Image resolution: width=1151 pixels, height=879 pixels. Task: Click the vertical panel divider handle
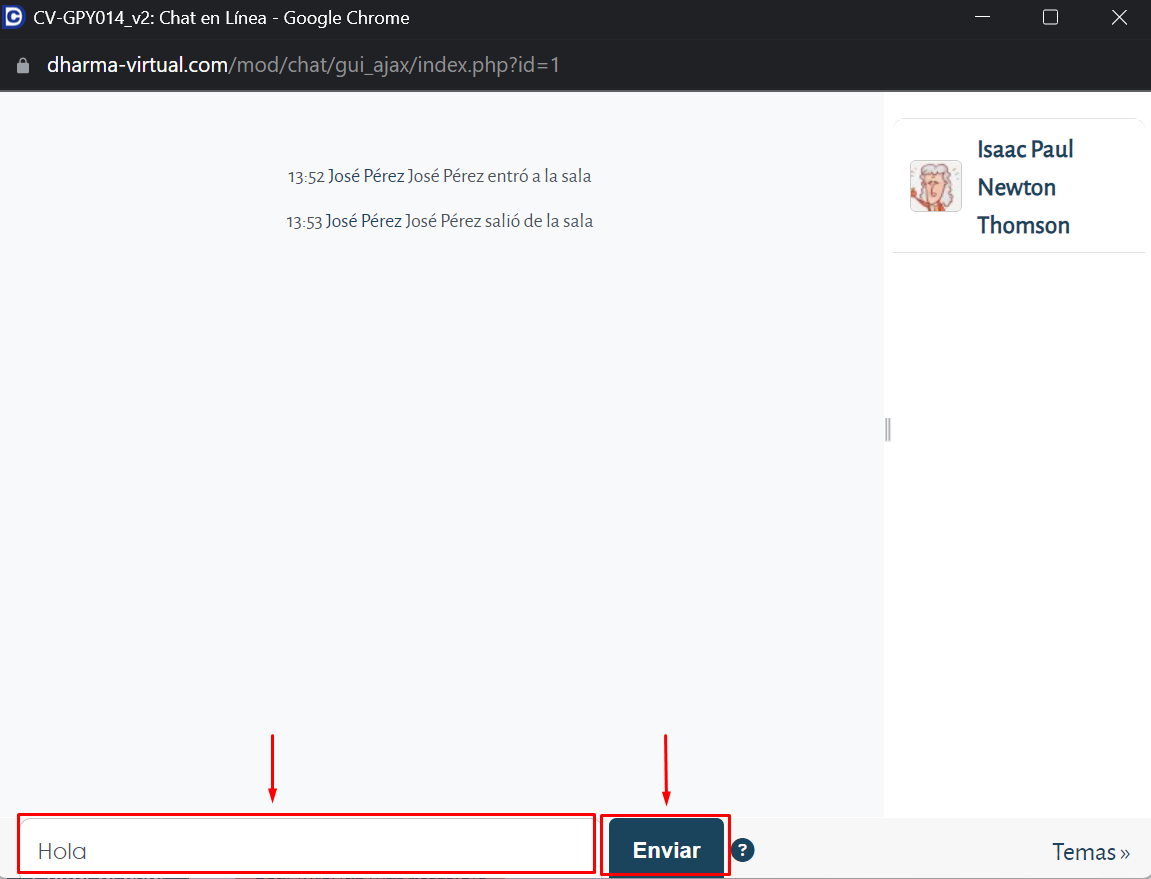pyautogui.click(x=887, y=429)
